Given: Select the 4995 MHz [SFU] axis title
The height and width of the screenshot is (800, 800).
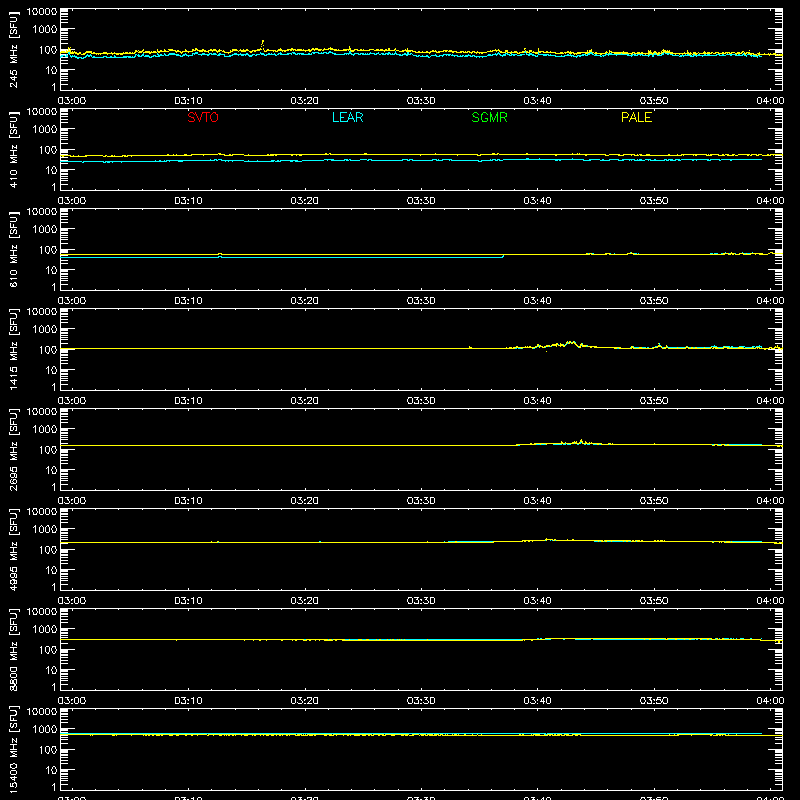Looking at the screenshot, I should click(x=13, y=549).
